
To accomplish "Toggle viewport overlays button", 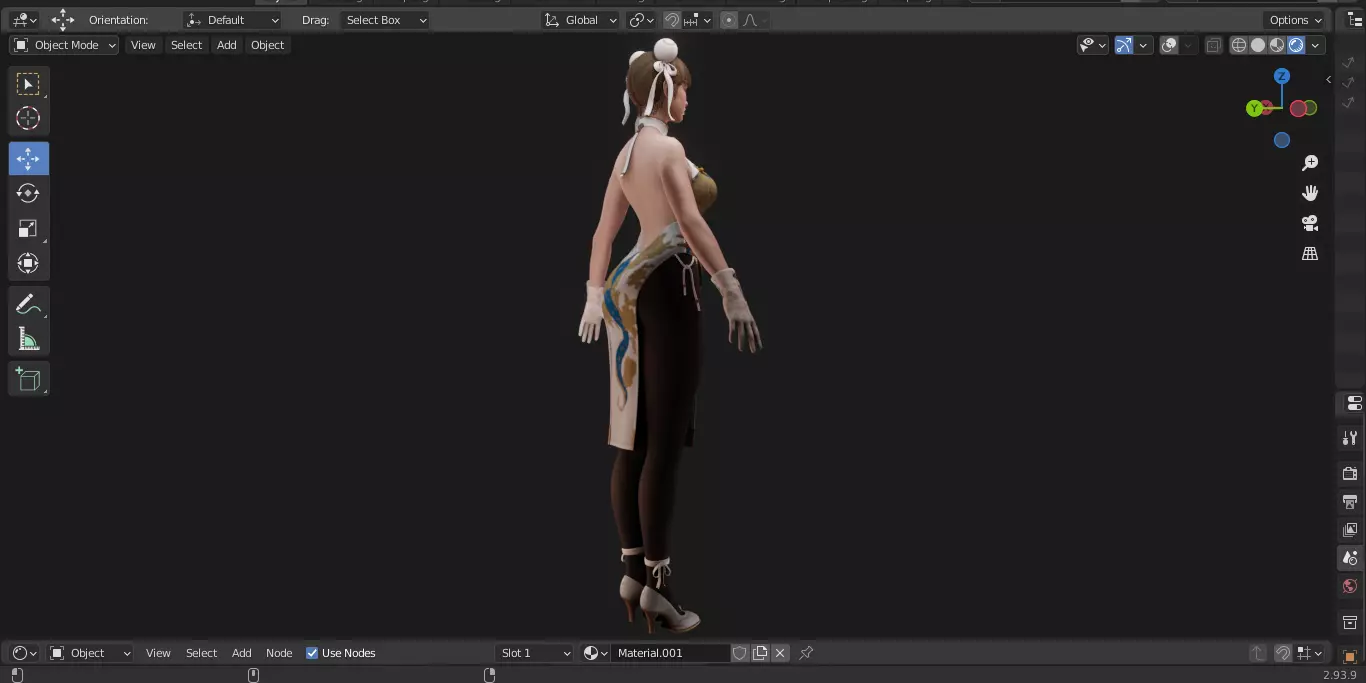I will tap(1169, 45).
